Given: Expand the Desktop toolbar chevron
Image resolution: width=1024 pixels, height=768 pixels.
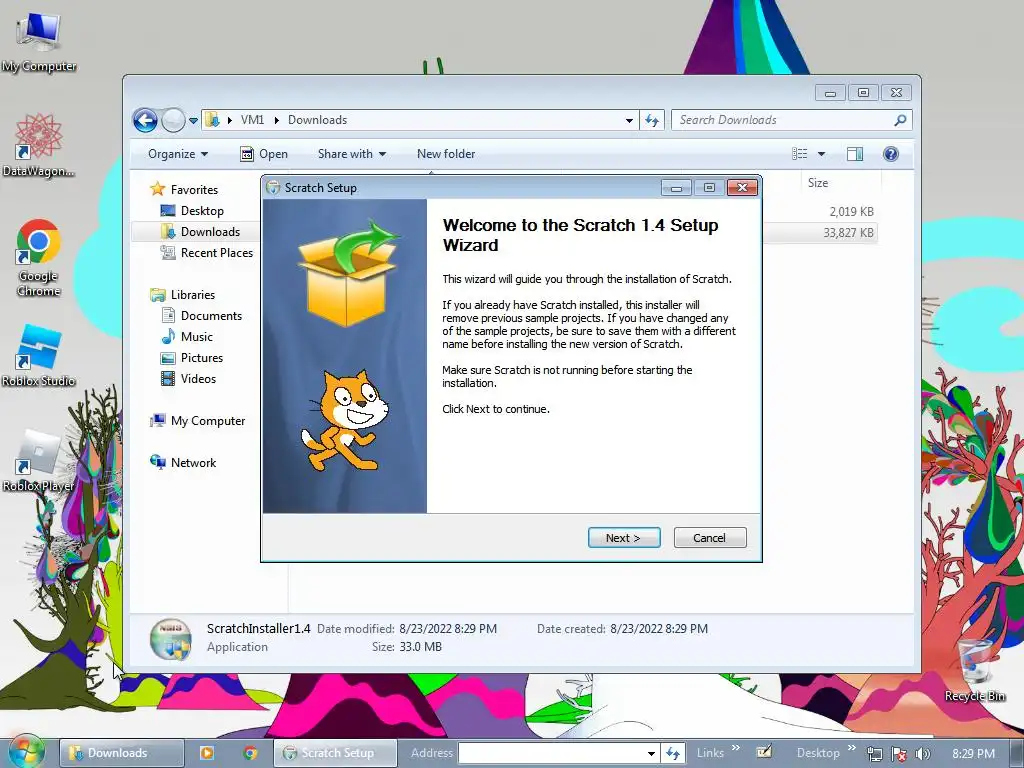Looking at the screenshot, I should pos(851,748).
